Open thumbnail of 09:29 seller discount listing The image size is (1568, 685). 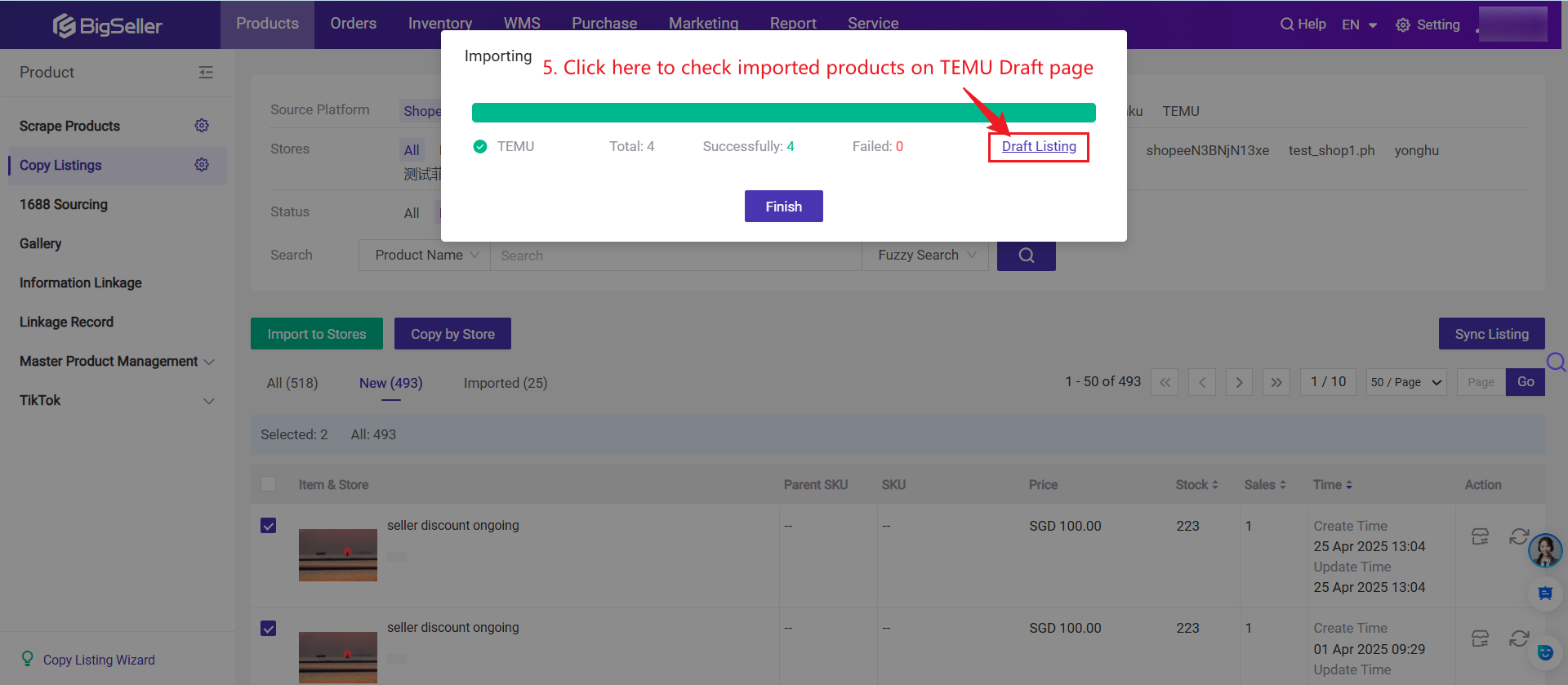338,657
